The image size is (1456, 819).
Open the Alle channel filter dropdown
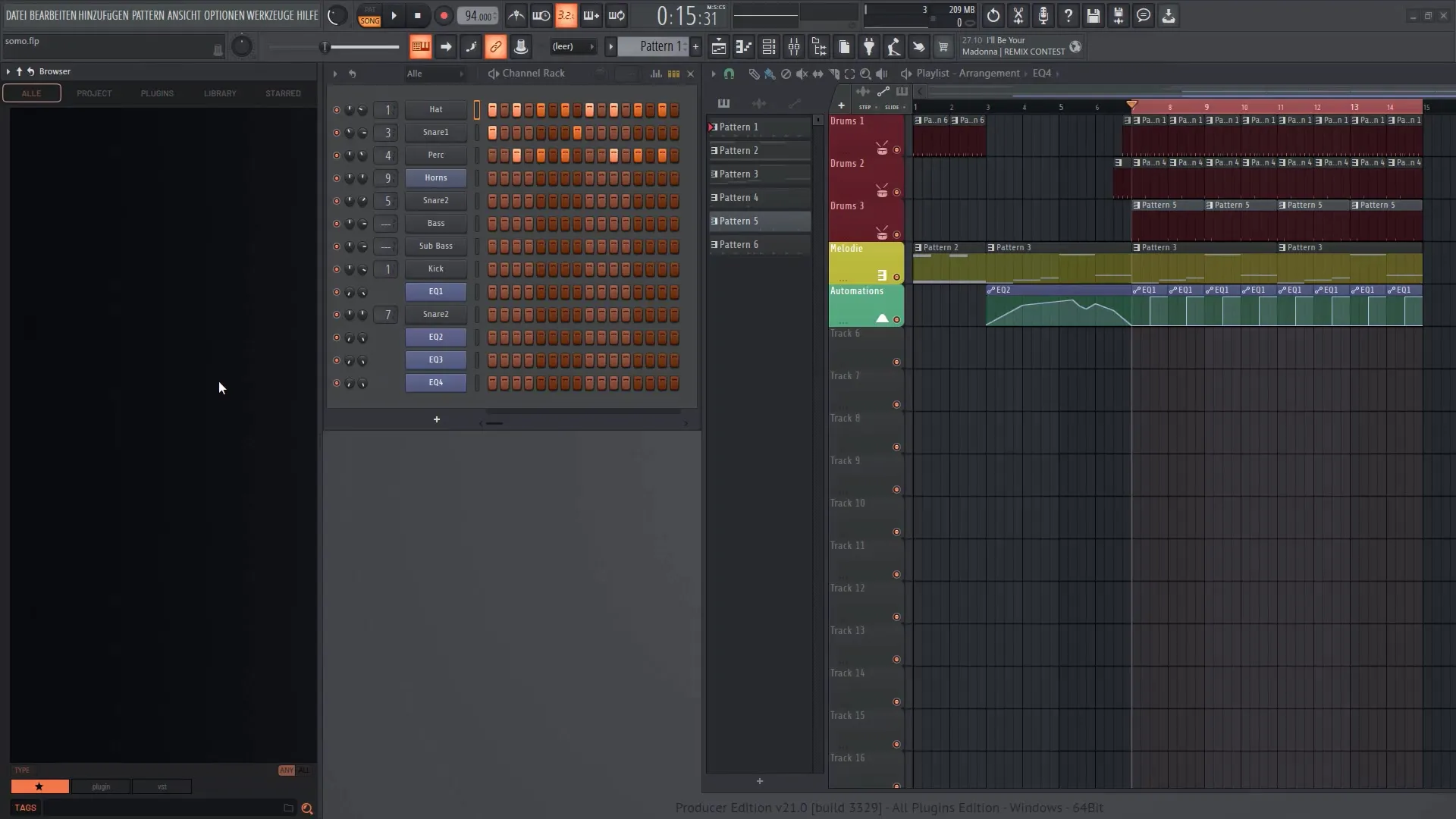435,74
